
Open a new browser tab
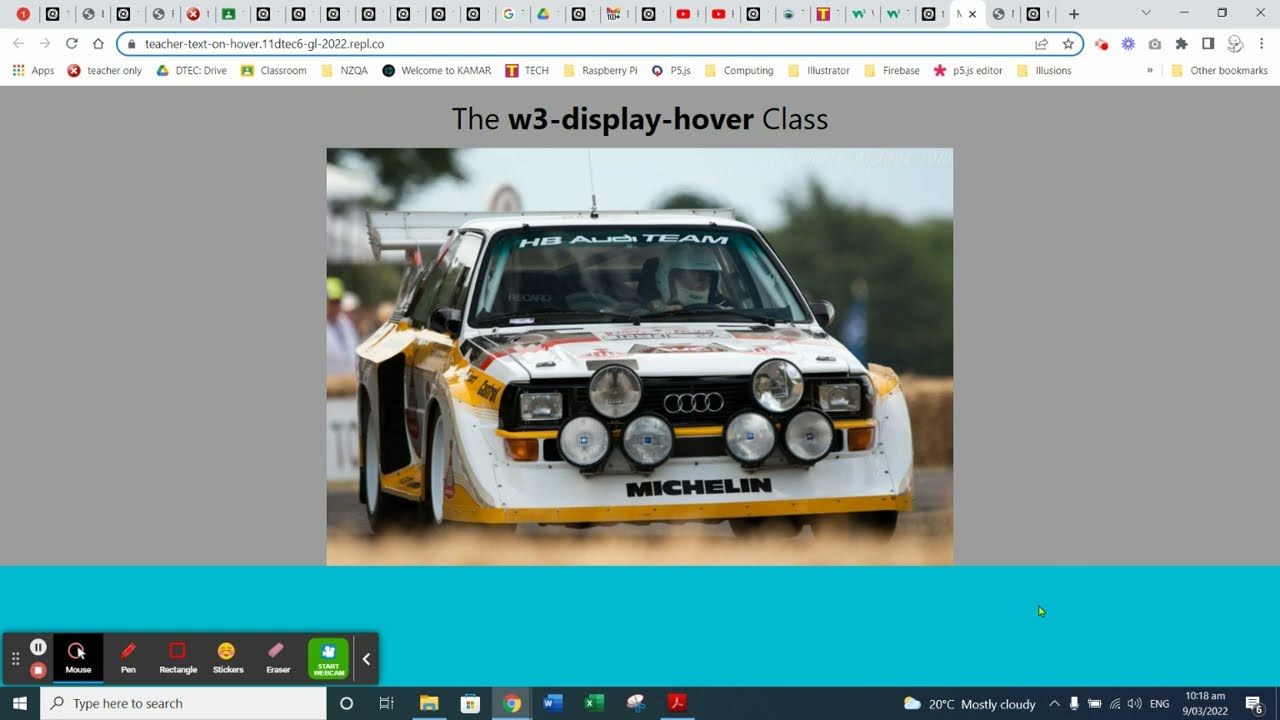tap(1074, 14)
